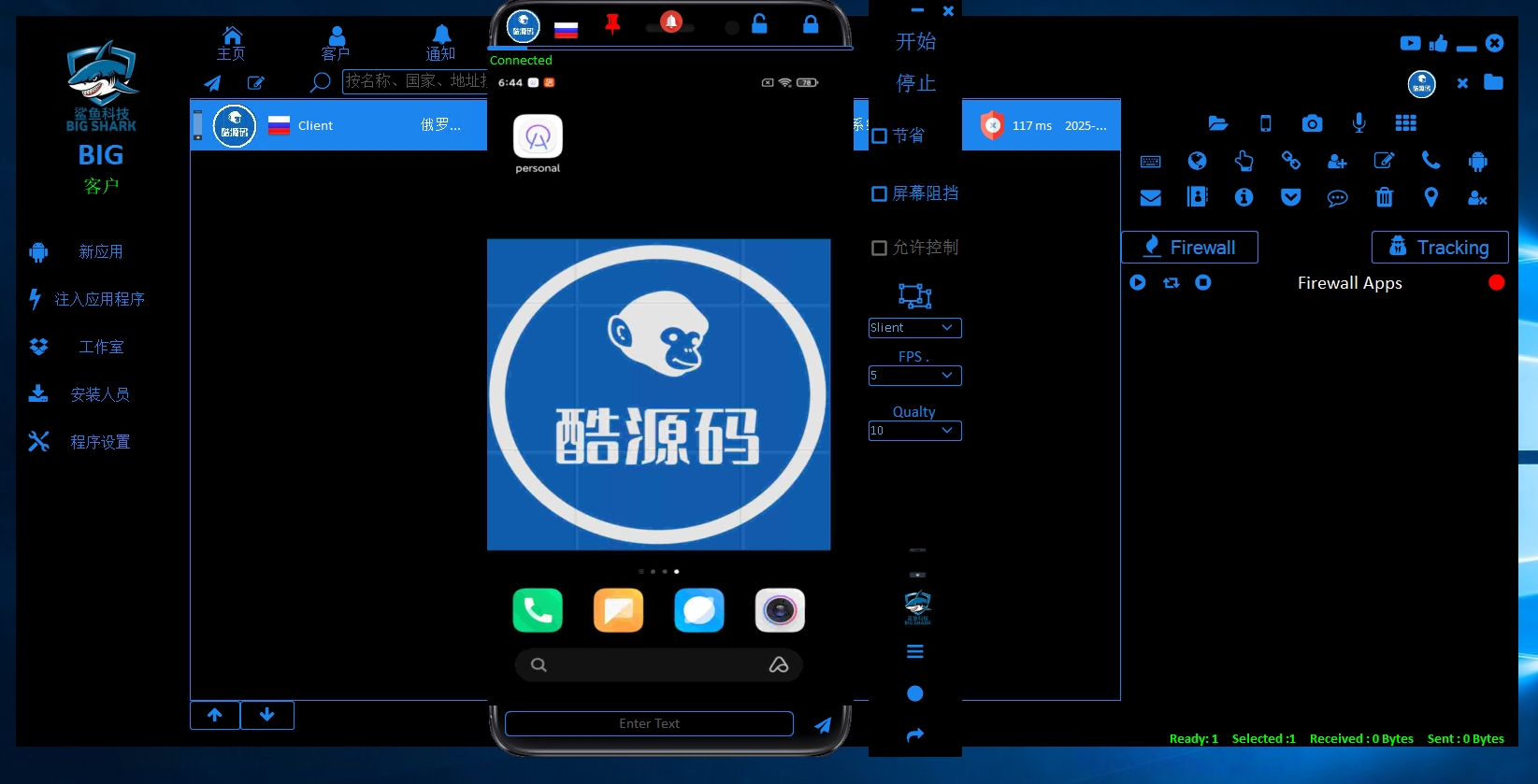Click the microphone recording icon
The height and width of the screenshot is (784, 1538).
(1359, 122)
